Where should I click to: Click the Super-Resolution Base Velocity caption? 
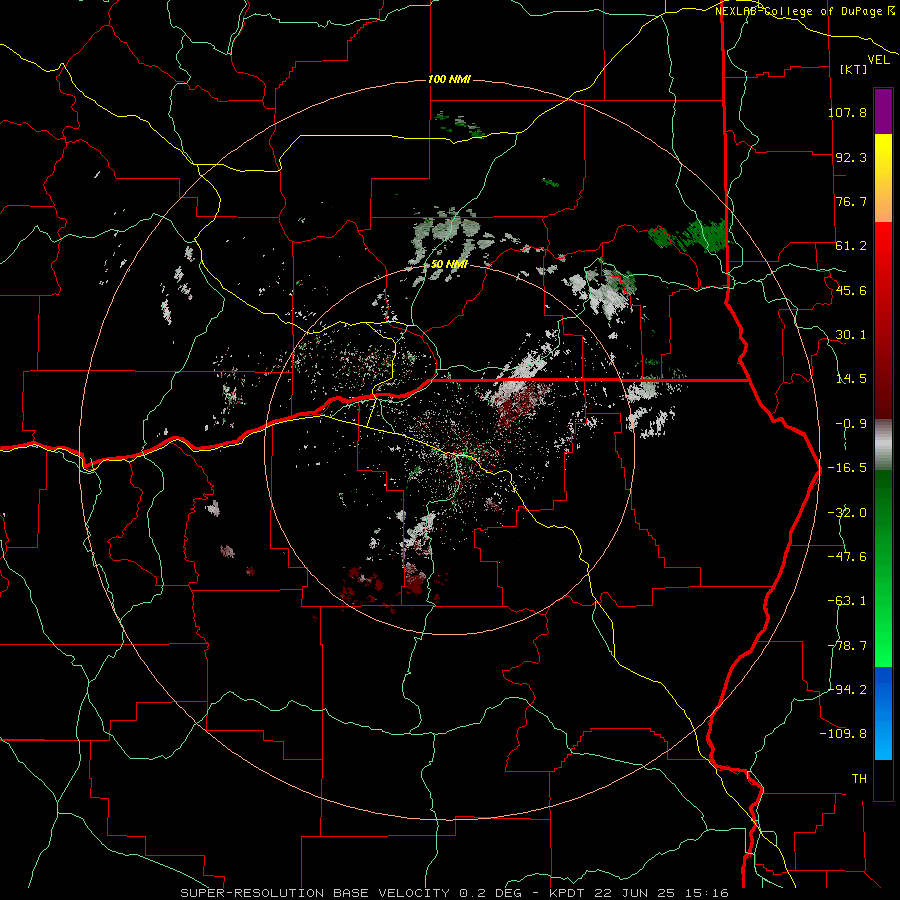pyautogui.click(x=455, y=893)
